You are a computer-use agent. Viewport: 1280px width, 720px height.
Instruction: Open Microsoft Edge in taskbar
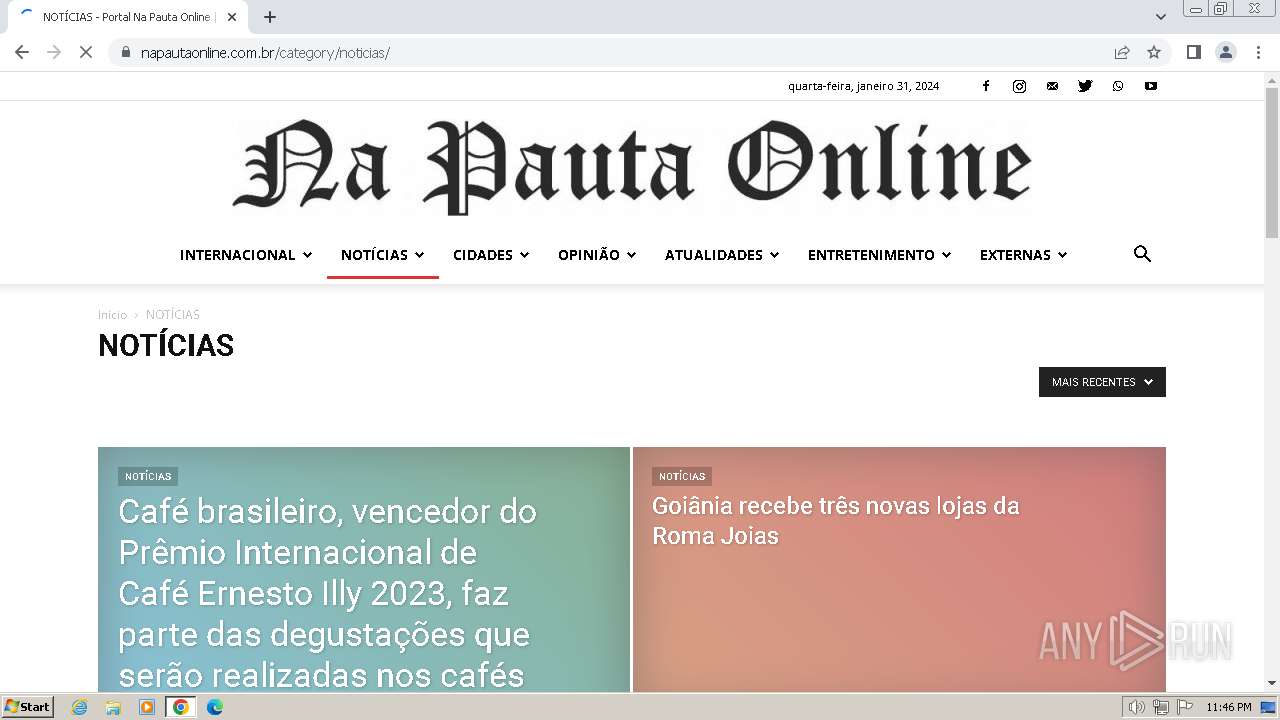(x=215, y=707)
